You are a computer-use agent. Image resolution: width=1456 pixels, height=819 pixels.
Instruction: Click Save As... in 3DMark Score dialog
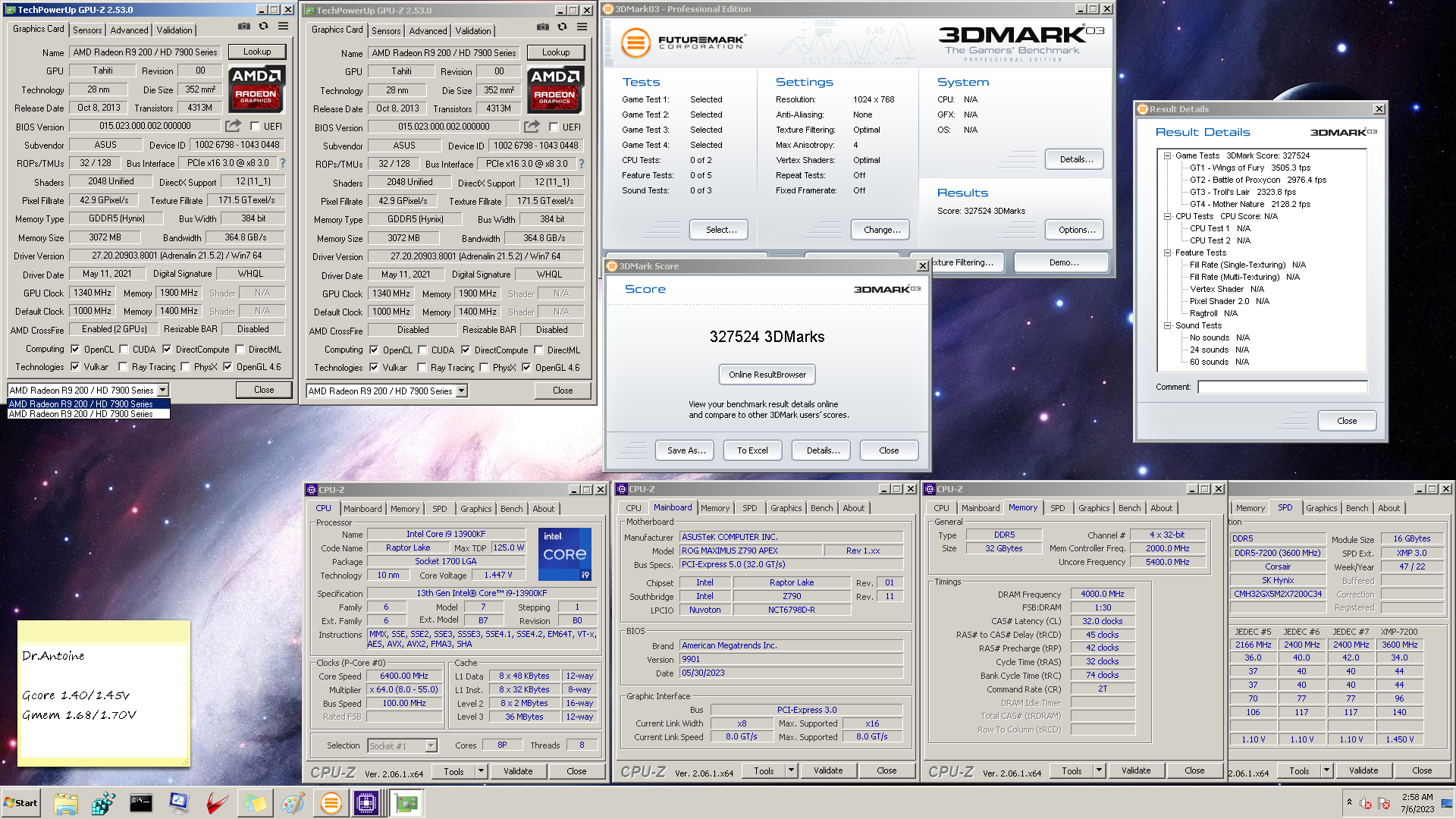tap(686, 450)
